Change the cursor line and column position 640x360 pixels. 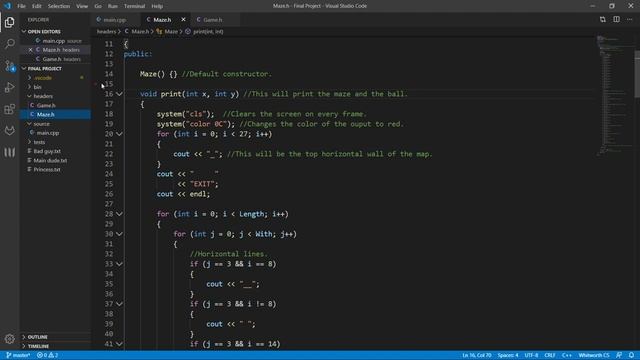coord(477,355)
